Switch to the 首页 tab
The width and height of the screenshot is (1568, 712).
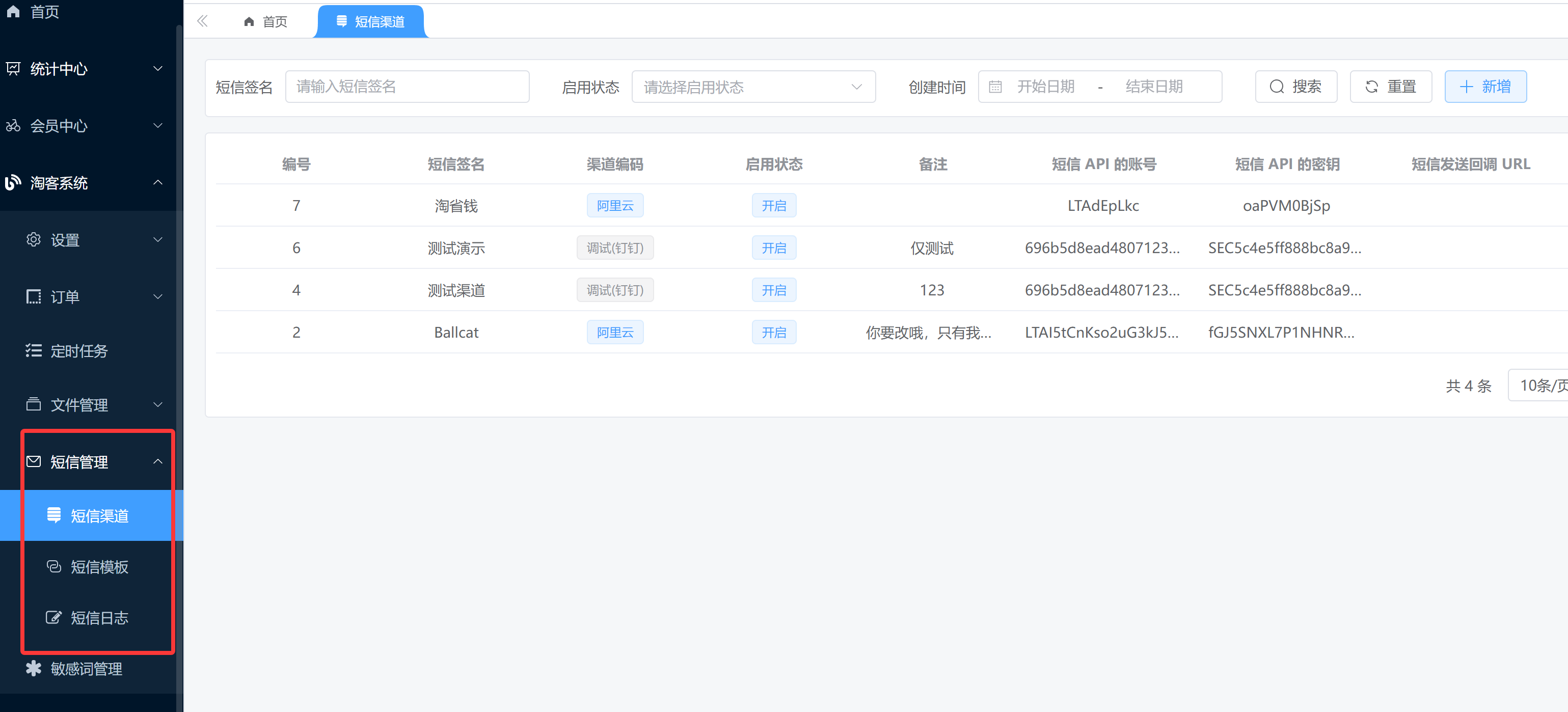[266, 22]
